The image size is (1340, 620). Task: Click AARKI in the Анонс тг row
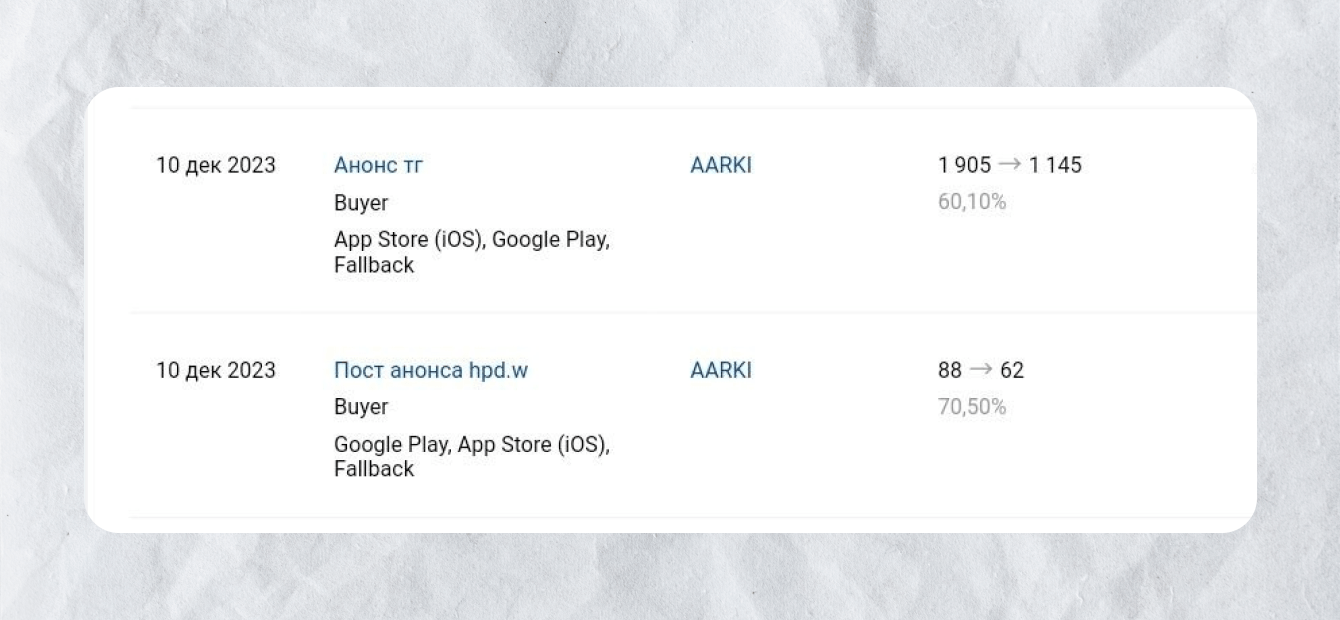click(720, 166)
